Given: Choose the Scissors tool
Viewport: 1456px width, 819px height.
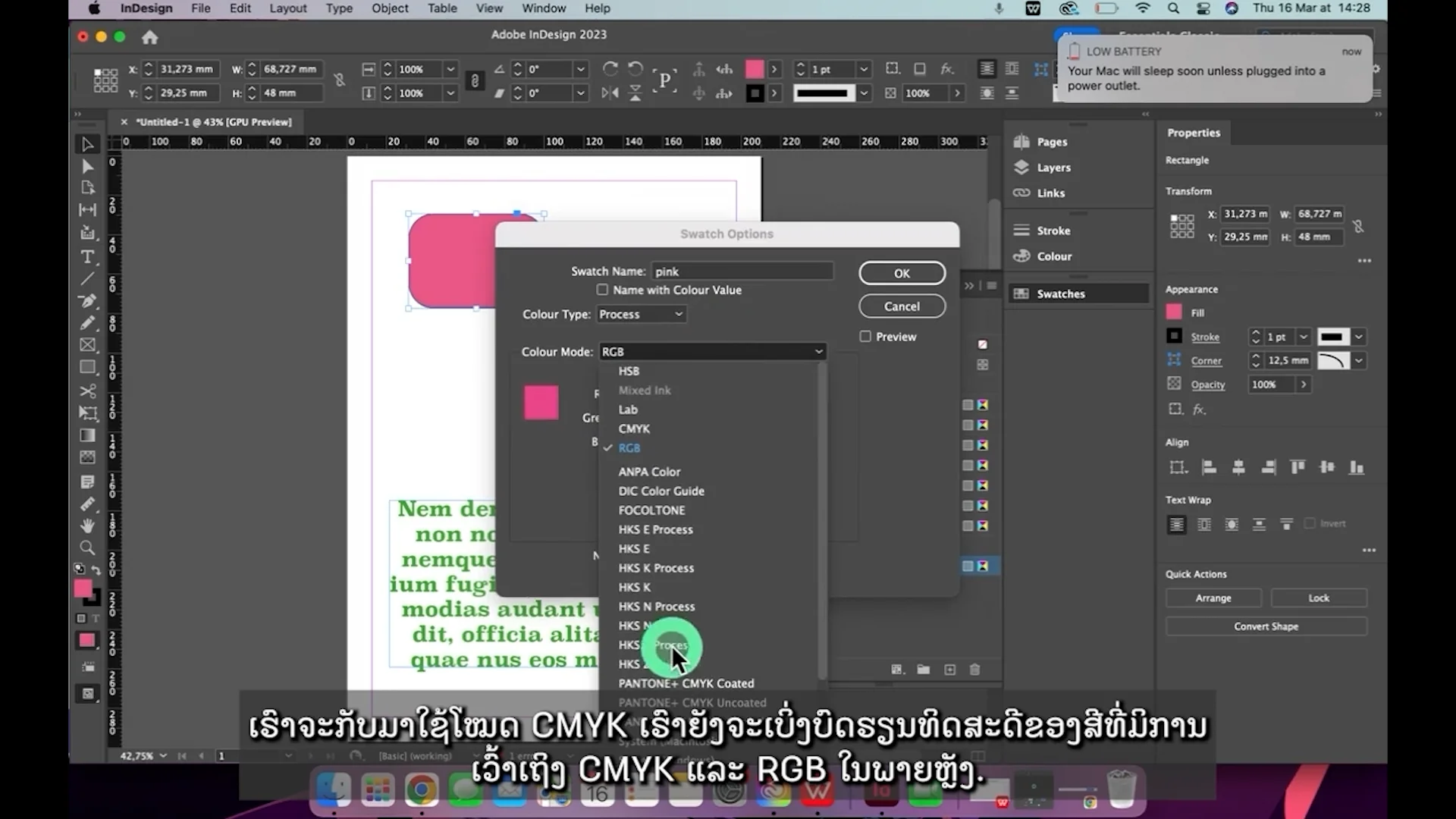Looking at the screenshot, I should [x=87, y=391].
